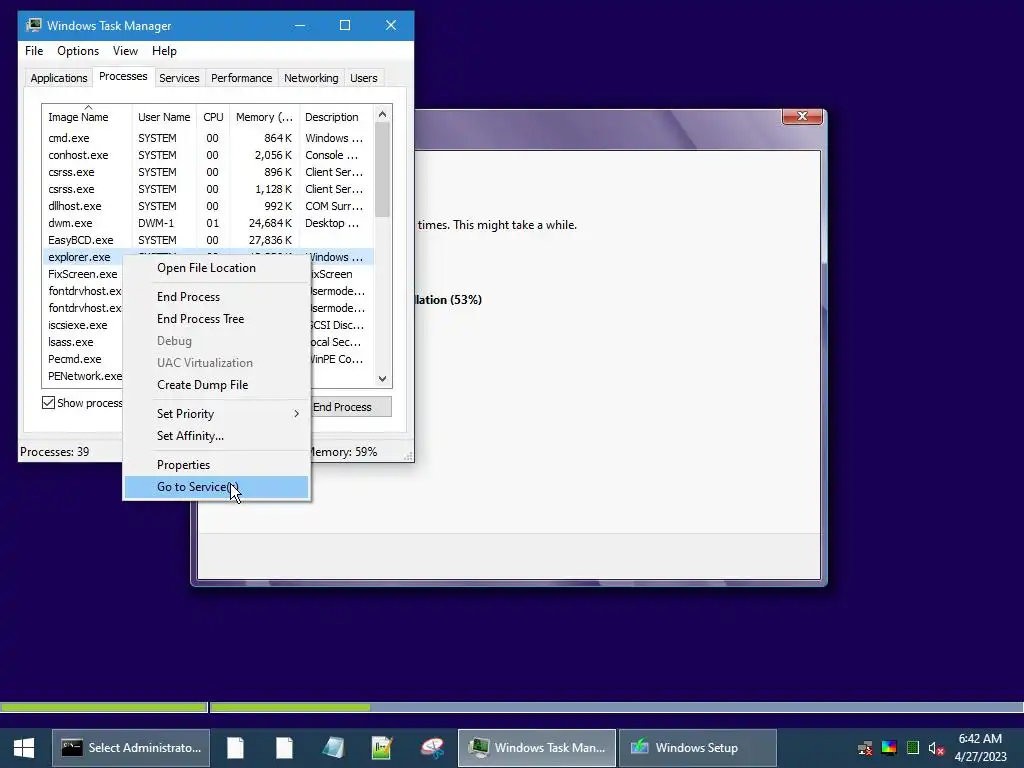Open the Windows Start button

pos(24,748)
